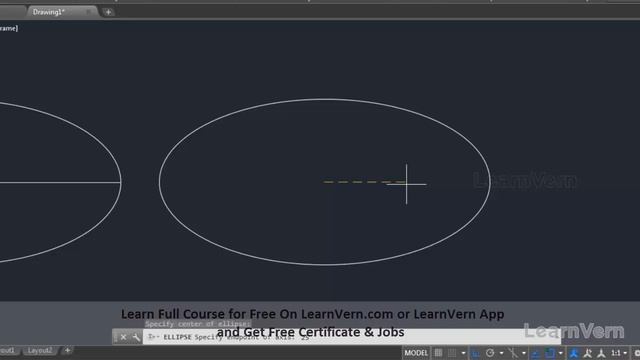The width and height of the screenshot is (640, 360).
Task: Click the MODEL space button
Action: pyautogui.click(x=416, y=353)
